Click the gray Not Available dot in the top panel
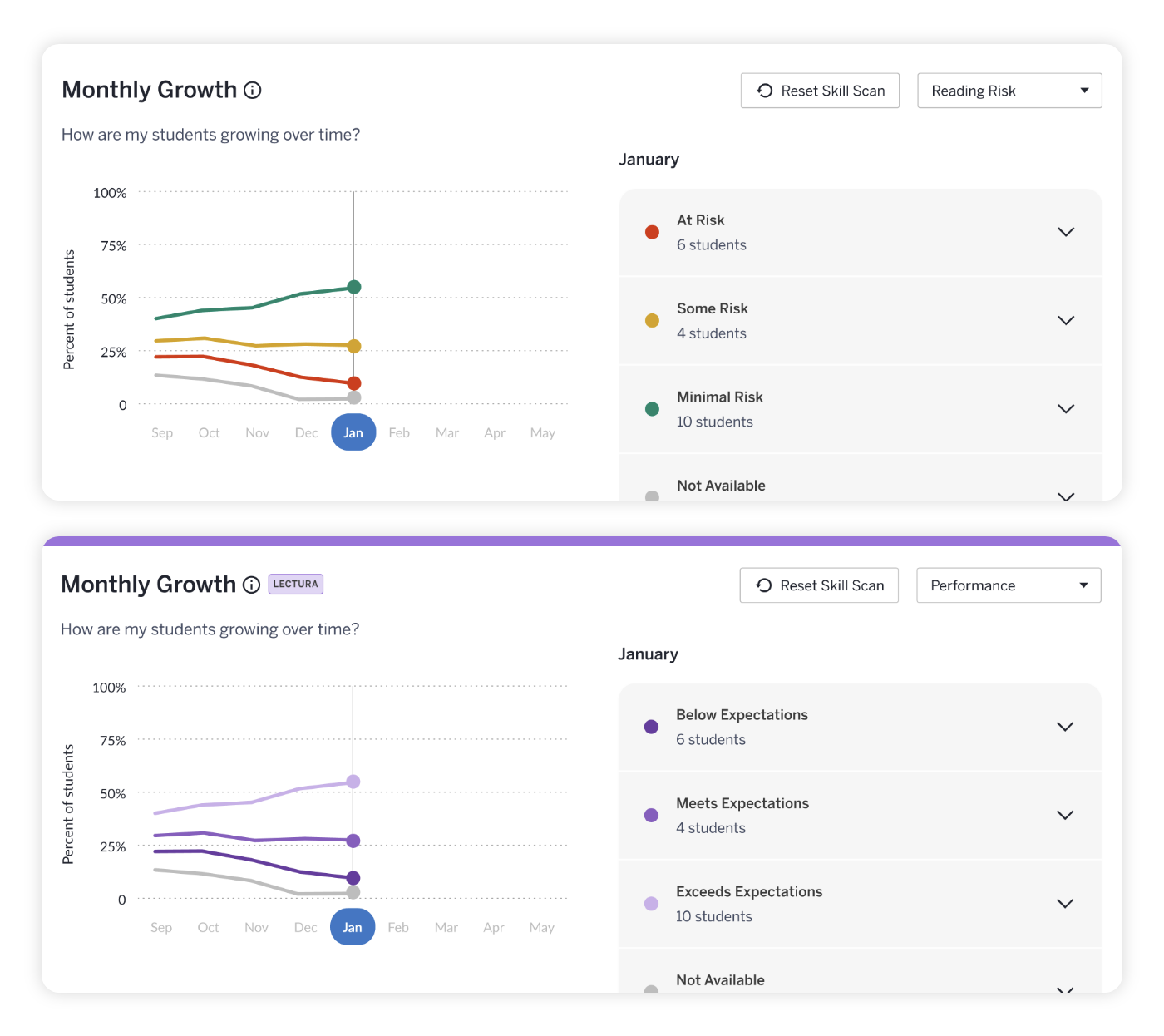The height and width of the screenshot is (1036, 1164). (652, 497)
